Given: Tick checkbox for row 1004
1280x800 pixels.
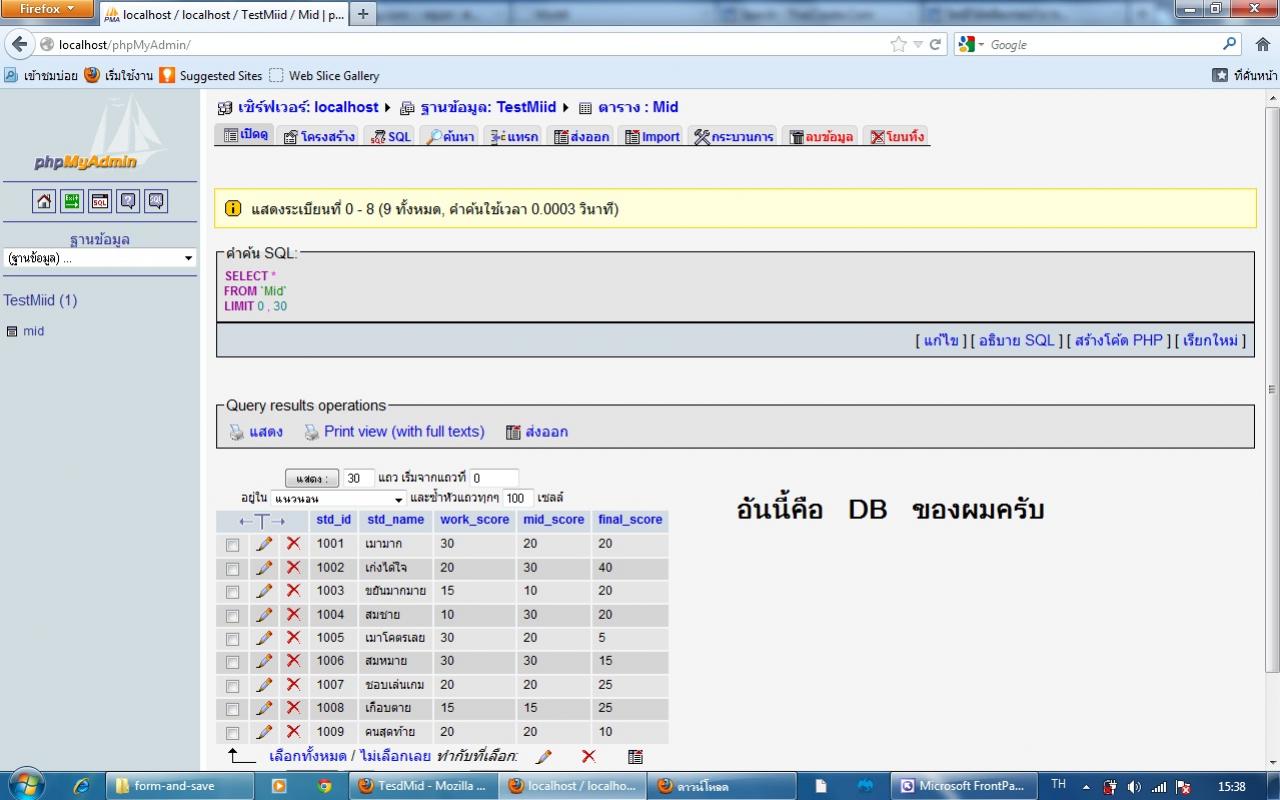Looking at the screenshot, I should tap(233, 616).
